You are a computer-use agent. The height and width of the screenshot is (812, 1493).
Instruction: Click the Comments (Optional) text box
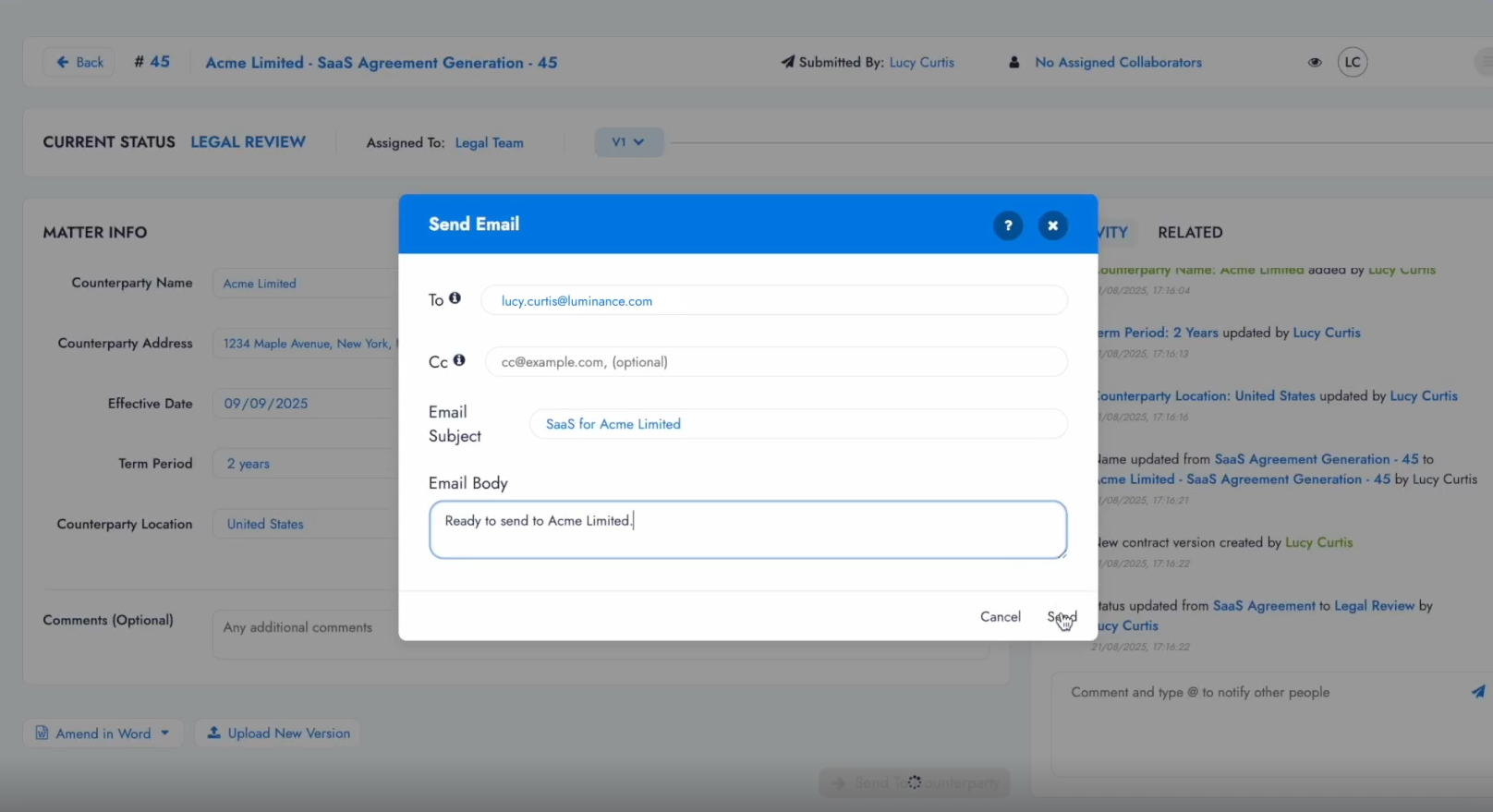click(601, 634)
